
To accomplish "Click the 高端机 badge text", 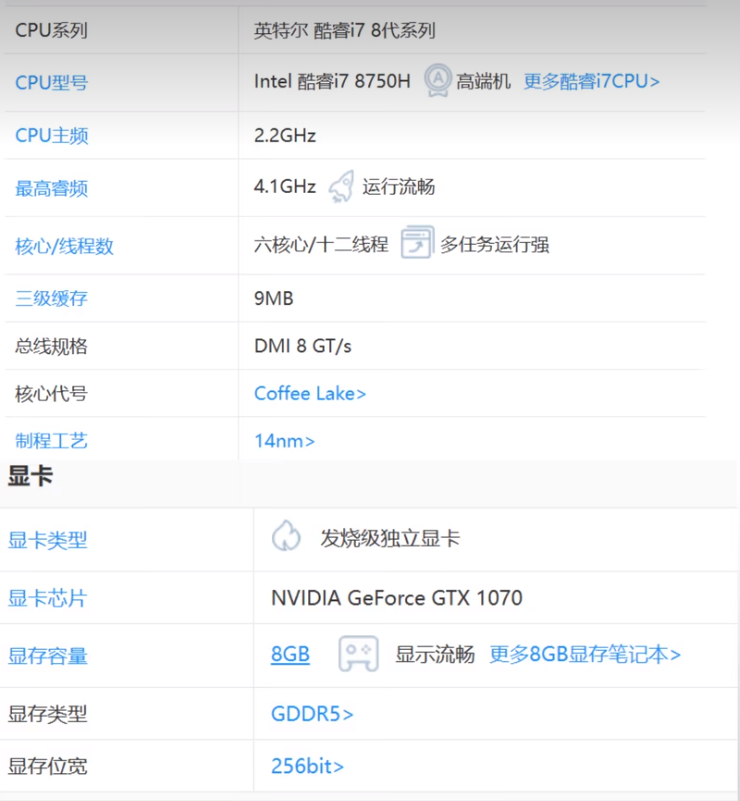I will [483, 81].
